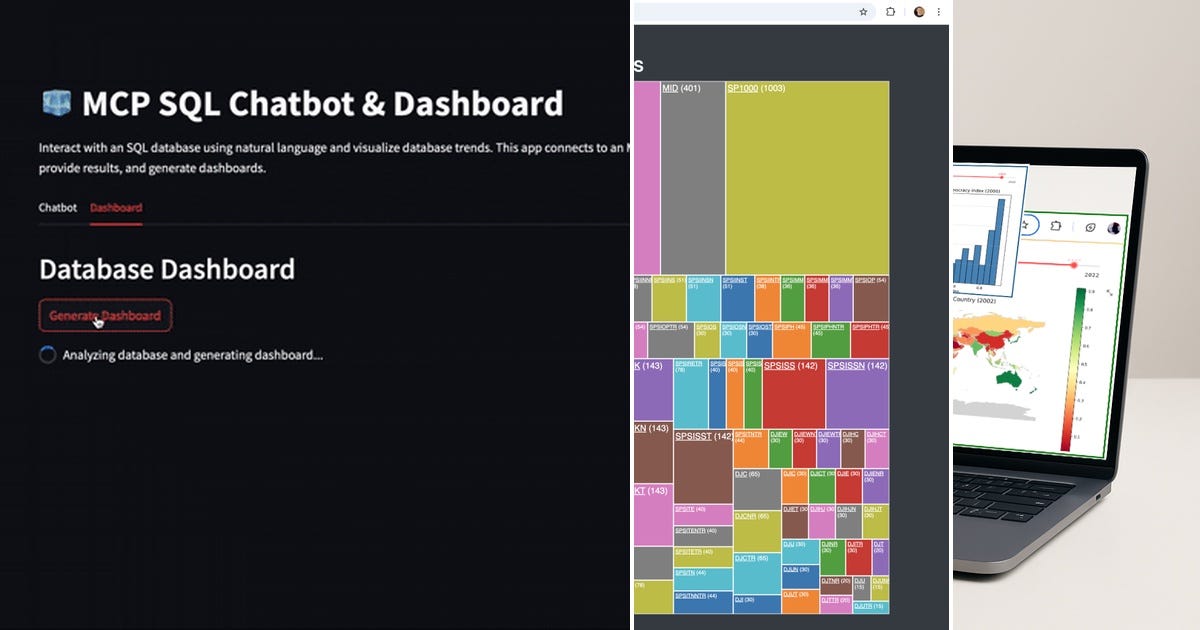Click the 'MCP SQL Chatbot & Dashboard' title
Viewport: 1200px width, 630px height.
coord(322,103)
